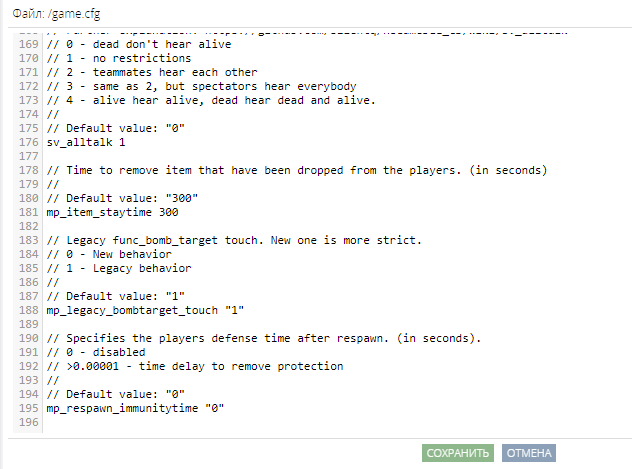Click the mp_legacy_bombtarget_touch "1" line
Screen dimensions: 632x469
click(145, 310)
